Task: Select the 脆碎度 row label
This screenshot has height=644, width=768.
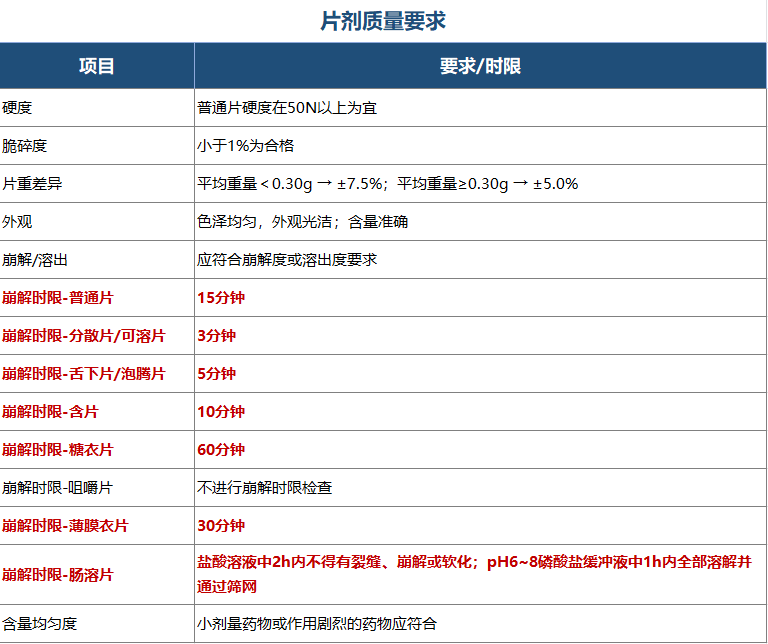Action: (x=24, y=145)
